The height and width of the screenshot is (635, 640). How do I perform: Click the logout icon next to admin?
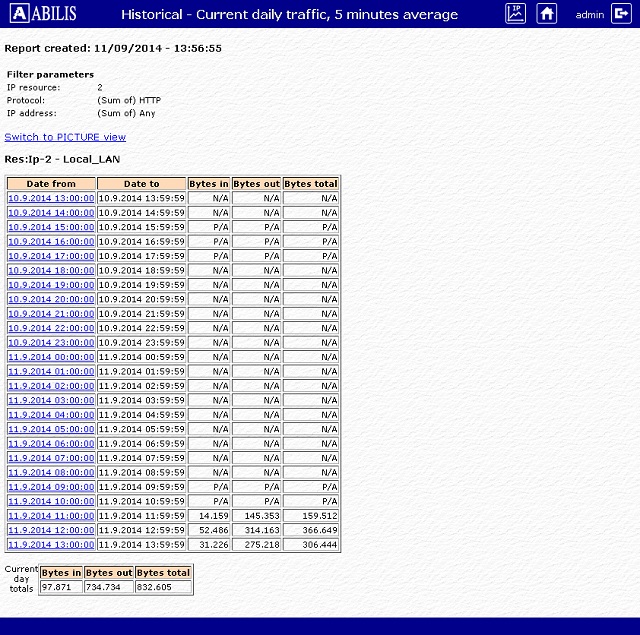tap(620, 14)
